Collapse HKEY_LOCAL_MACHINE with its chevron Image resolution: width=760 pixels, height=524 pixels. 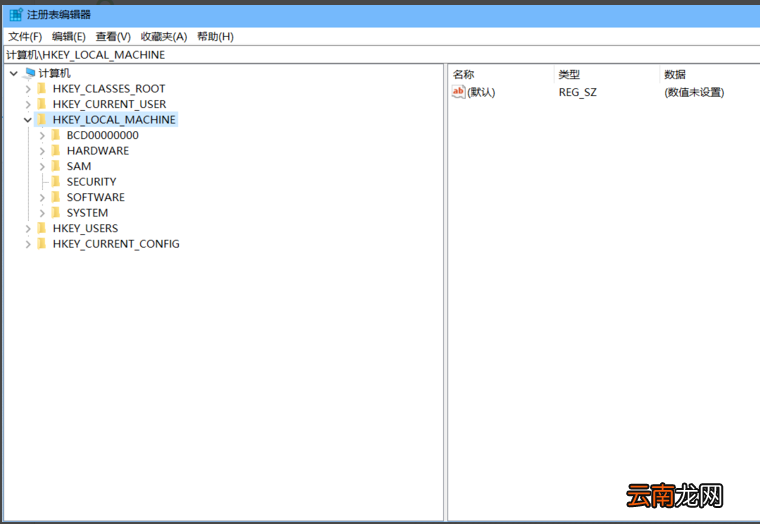pyautogui.click(x=28, y=120)
